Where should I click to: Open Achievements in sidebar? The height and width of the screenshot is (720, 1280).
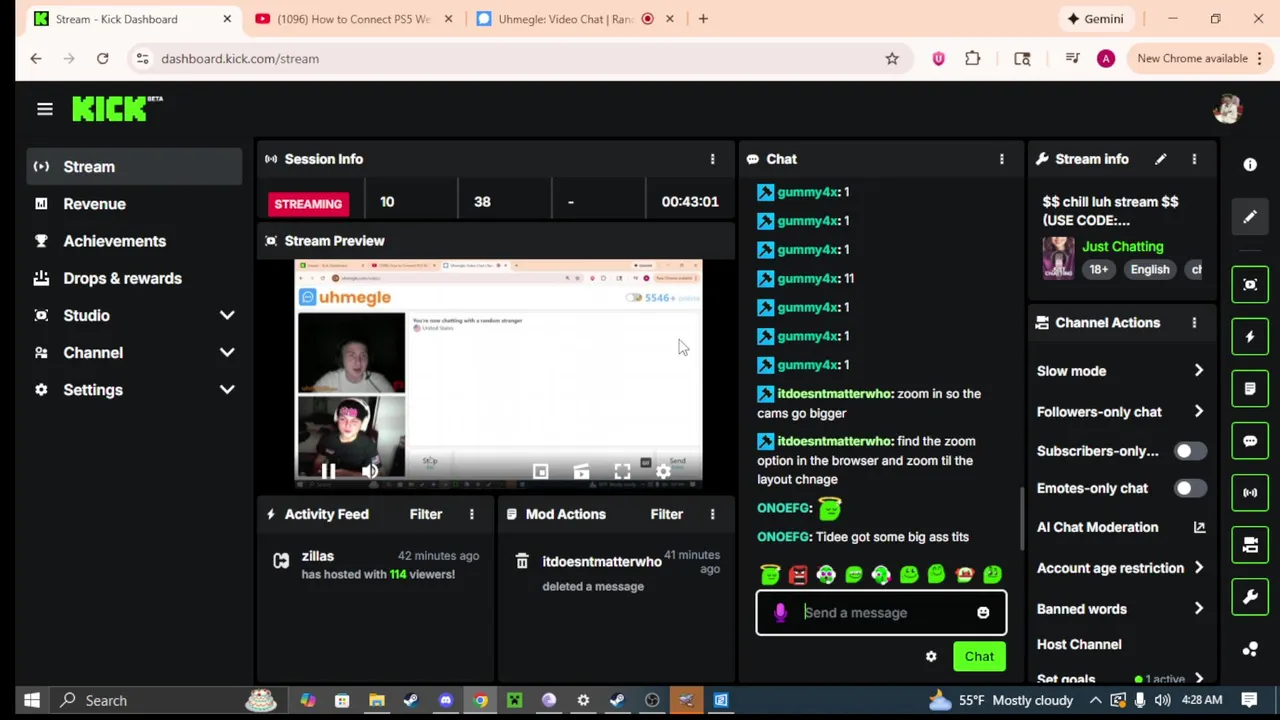[x=134, y=241]
